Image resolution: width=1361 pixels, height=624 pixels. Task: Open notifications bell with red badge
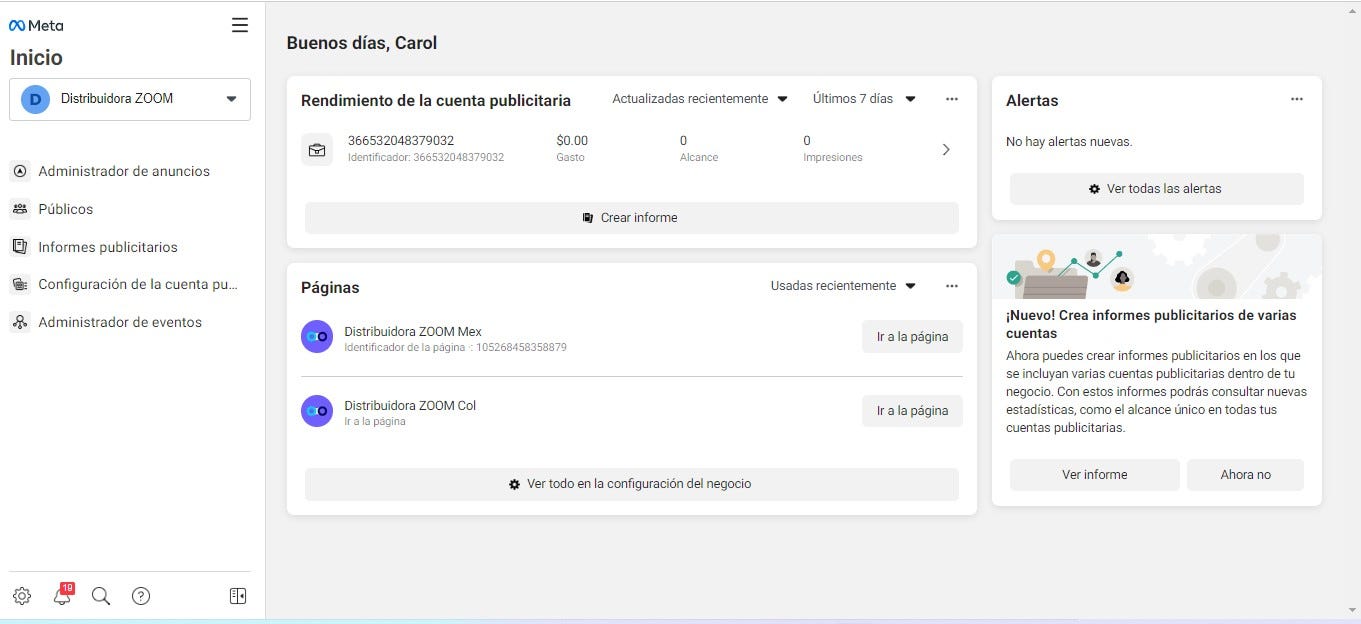63,594
